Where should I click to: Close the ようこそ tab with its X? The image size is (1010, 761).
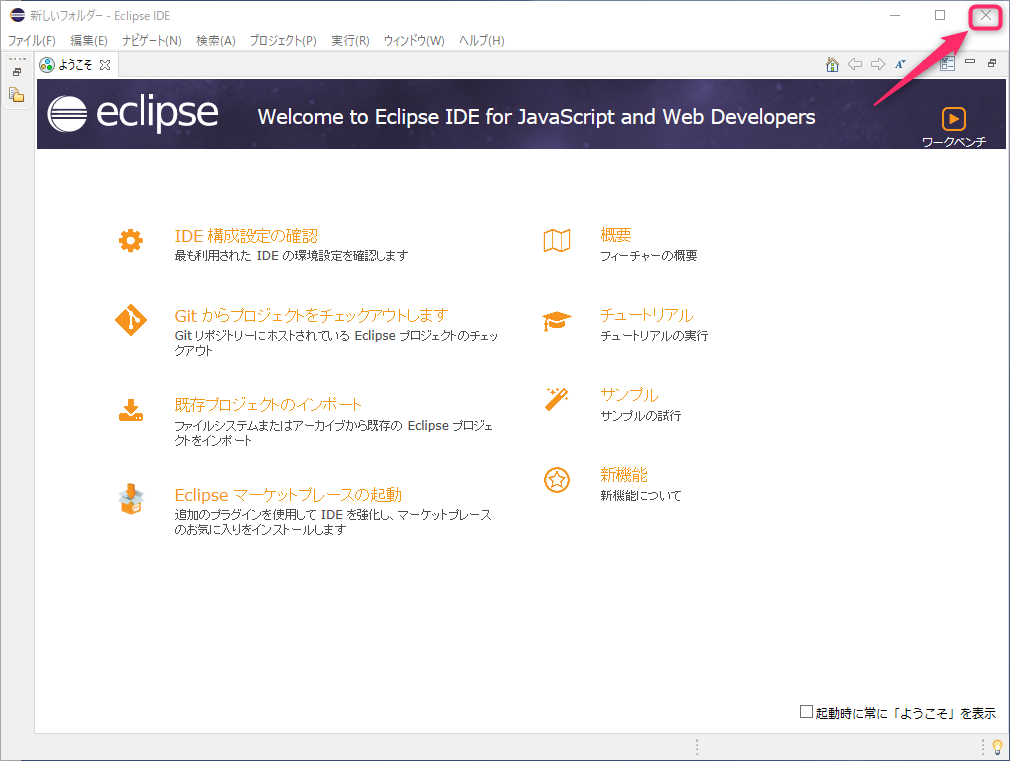(x=105, y=65)
